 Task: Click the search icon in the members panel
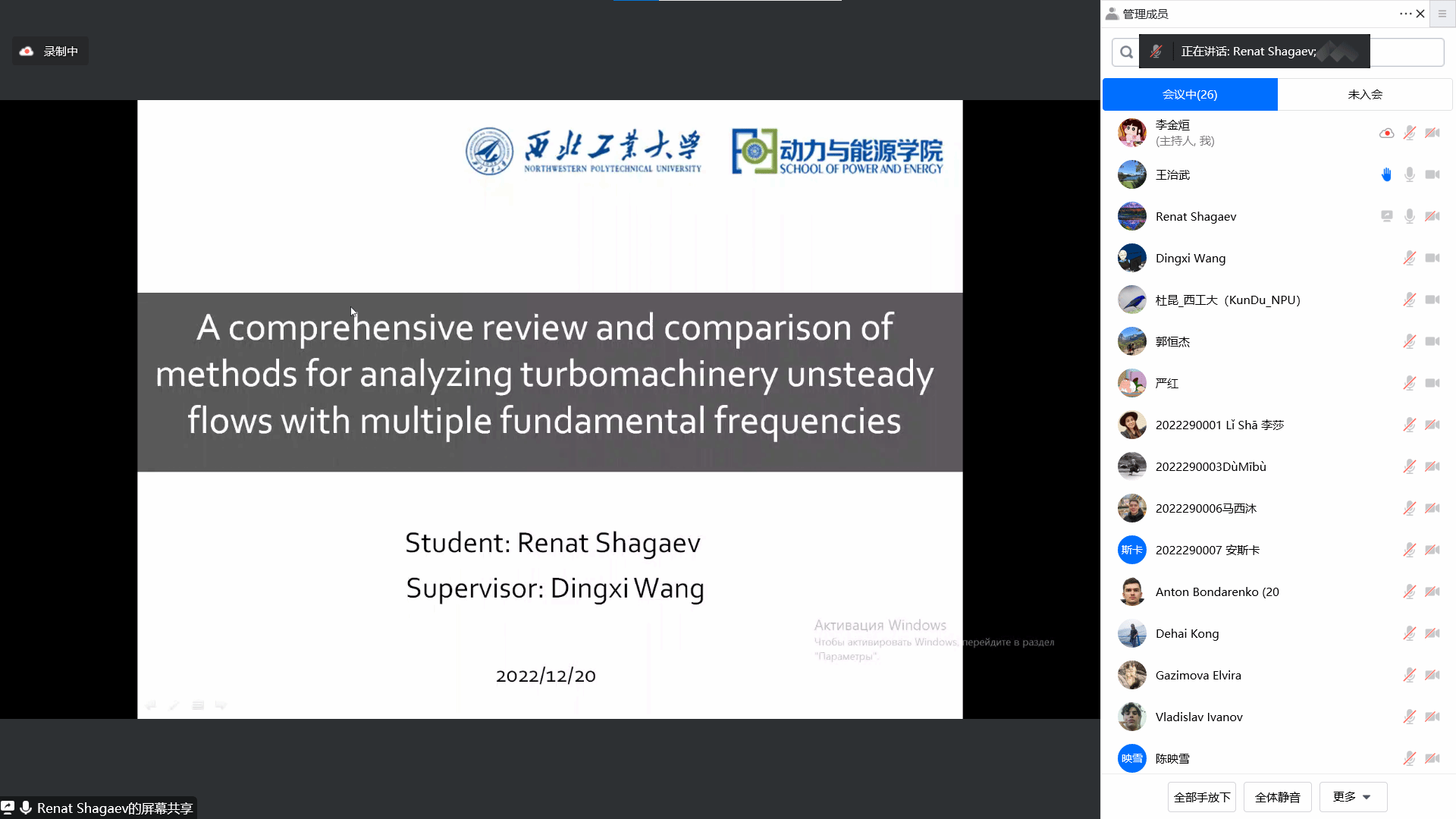1126,52
